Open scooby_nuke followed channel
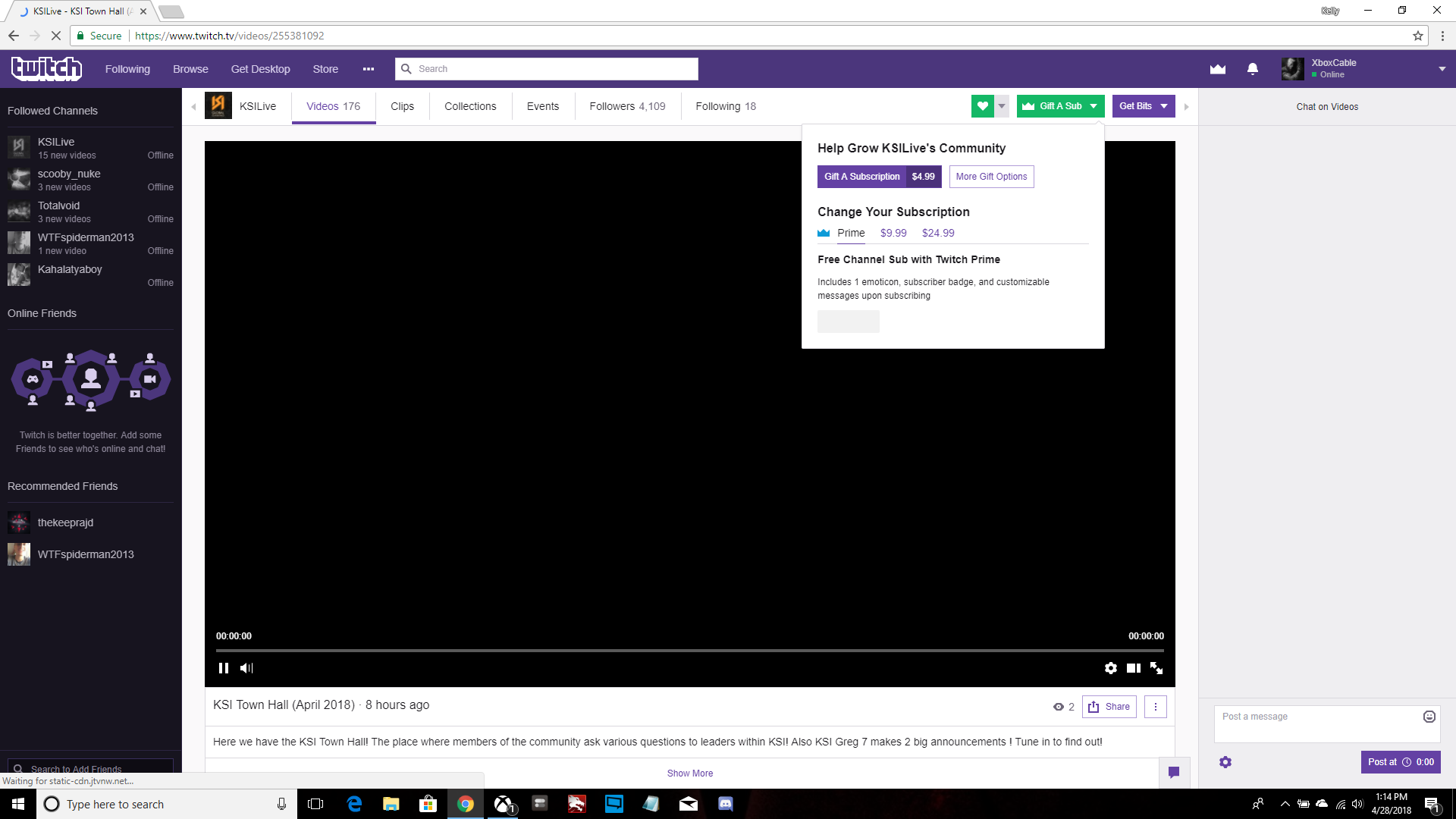Screen dimensions: 1456x819 pyautogui.click(x=91, y=180)
